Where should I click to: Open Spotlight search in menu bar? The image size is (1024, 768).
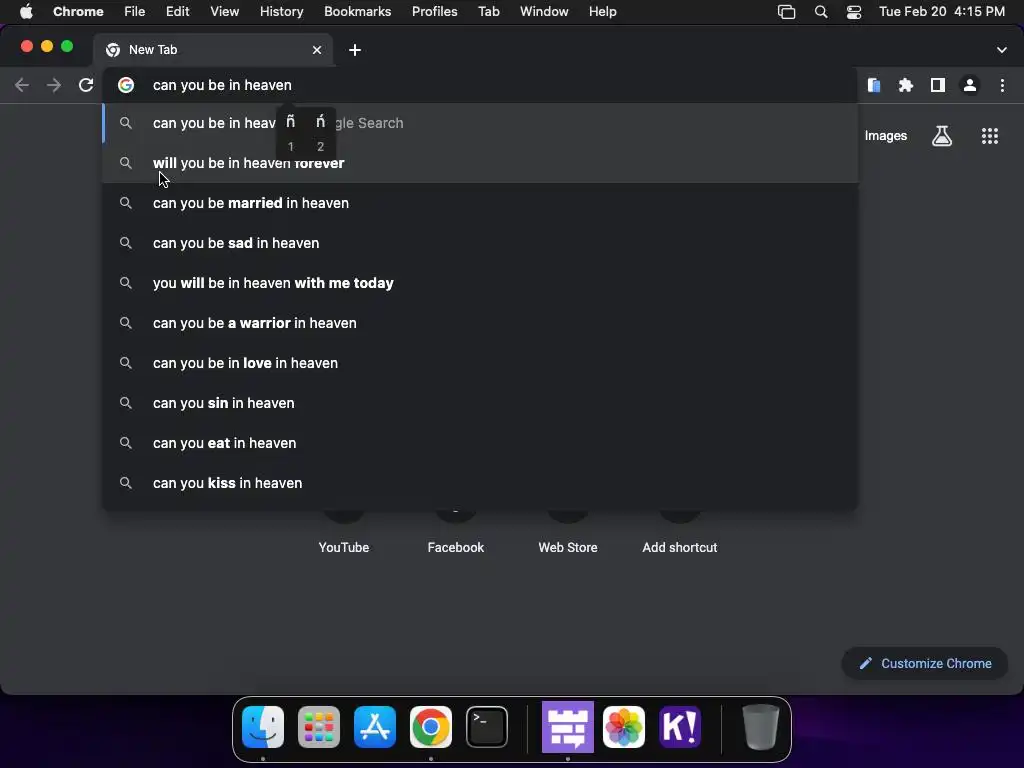(x=821, y=12)
